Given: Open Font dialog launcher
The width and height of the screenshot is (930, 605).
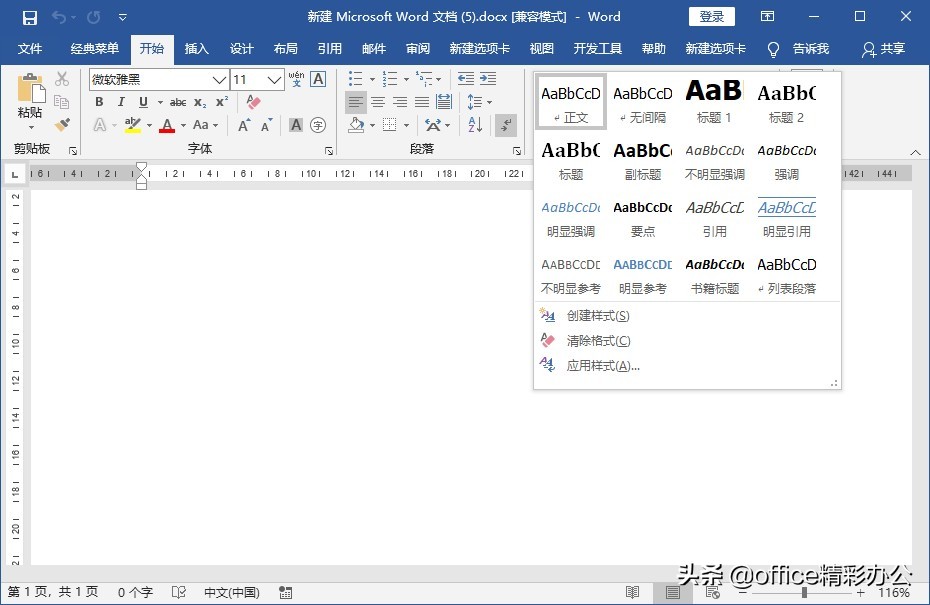Looking at the screenshot, I should point(329,151).
